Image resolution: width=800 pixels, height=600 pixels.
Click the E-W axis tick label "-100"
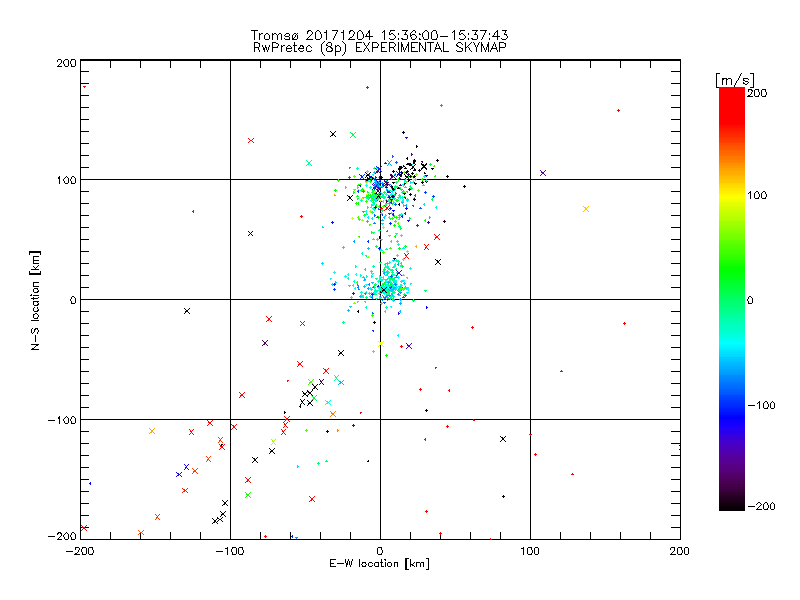tap(231, 551)
